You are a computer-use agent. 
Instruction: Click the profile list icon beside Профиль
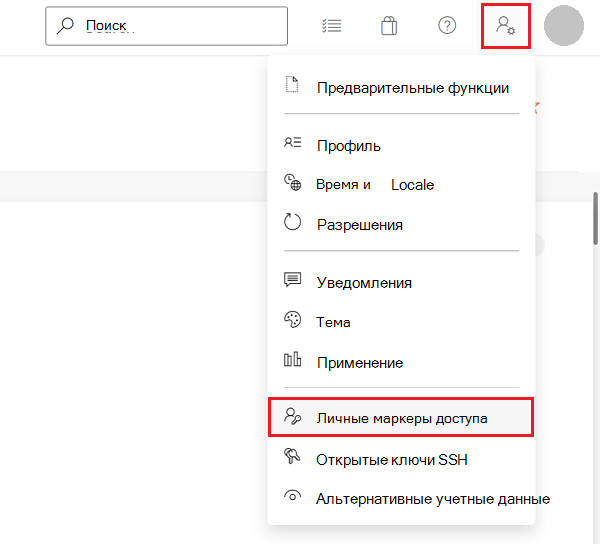point(292,143)
